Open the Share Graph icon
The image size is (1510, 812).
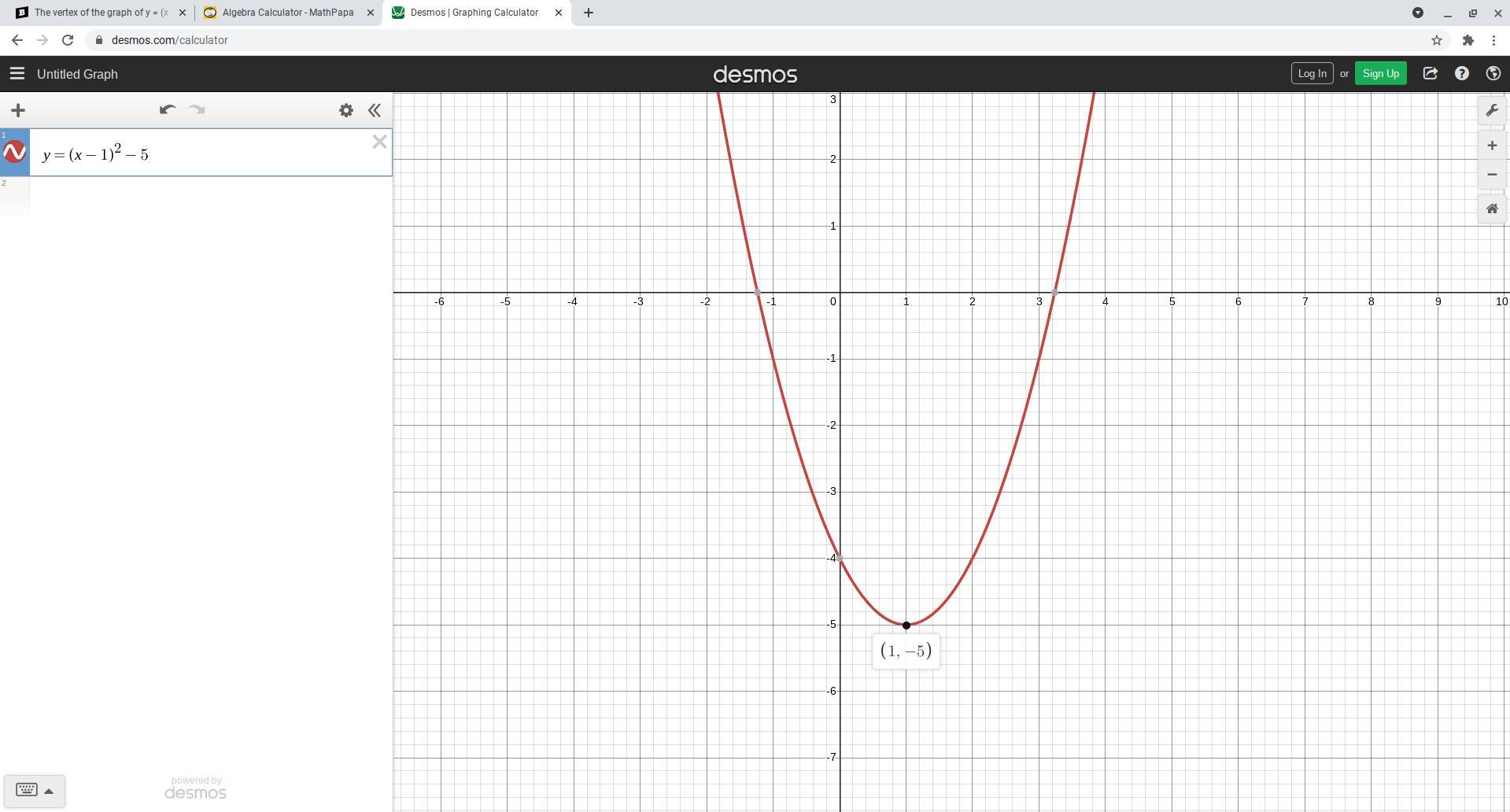pos(1431,74)
